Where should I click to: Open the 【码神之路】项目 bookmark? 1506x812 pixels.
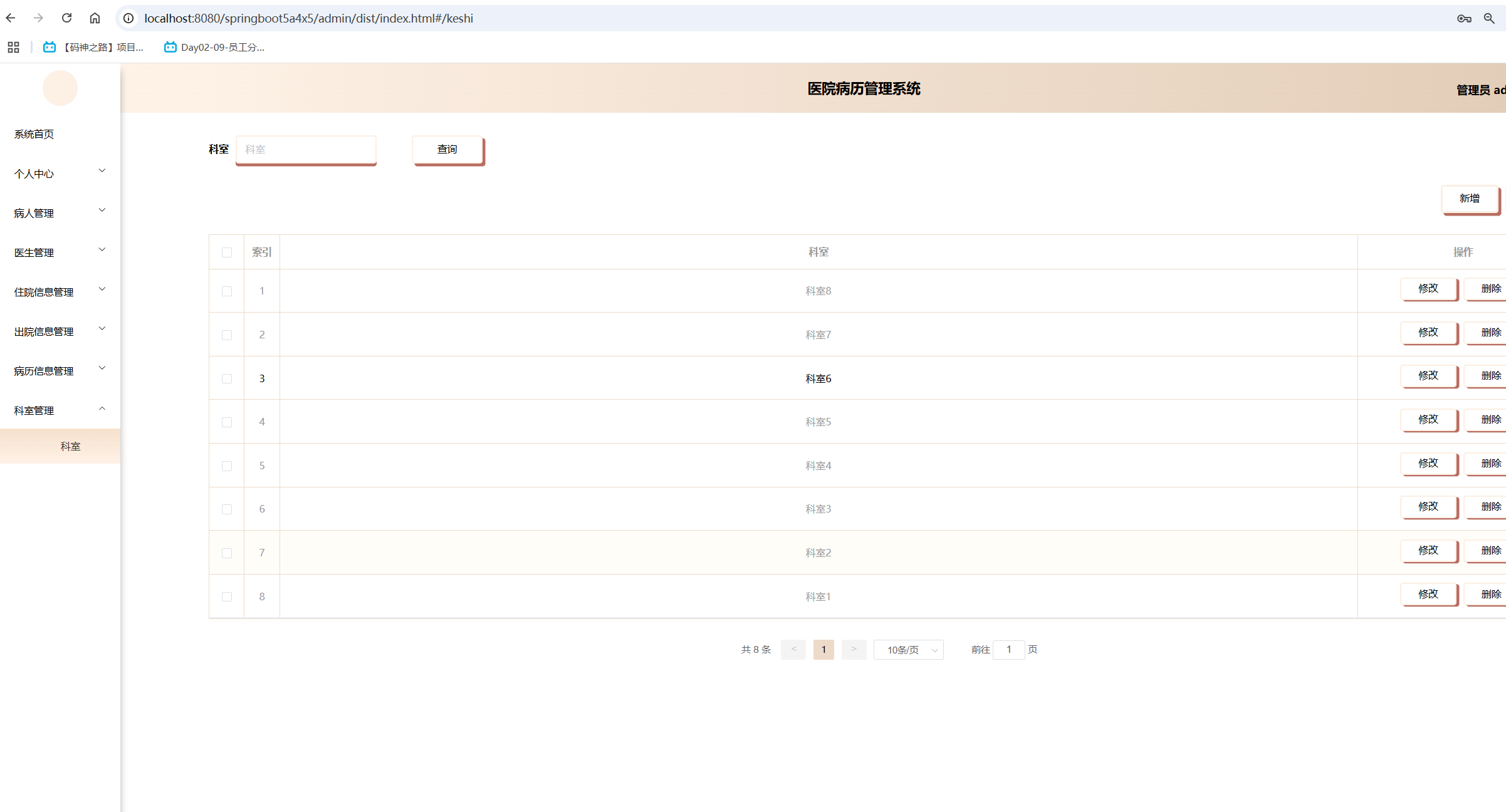click(x=93, y=47)
